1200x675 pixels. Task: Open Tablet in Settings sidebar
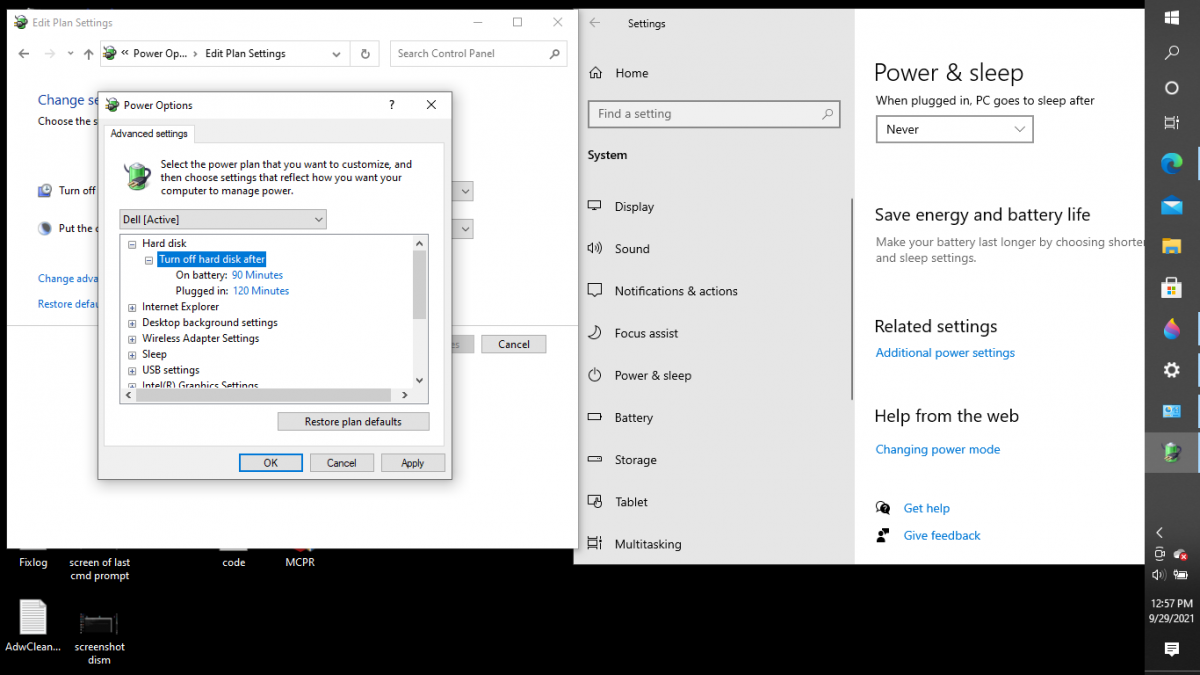coord(631,502)
